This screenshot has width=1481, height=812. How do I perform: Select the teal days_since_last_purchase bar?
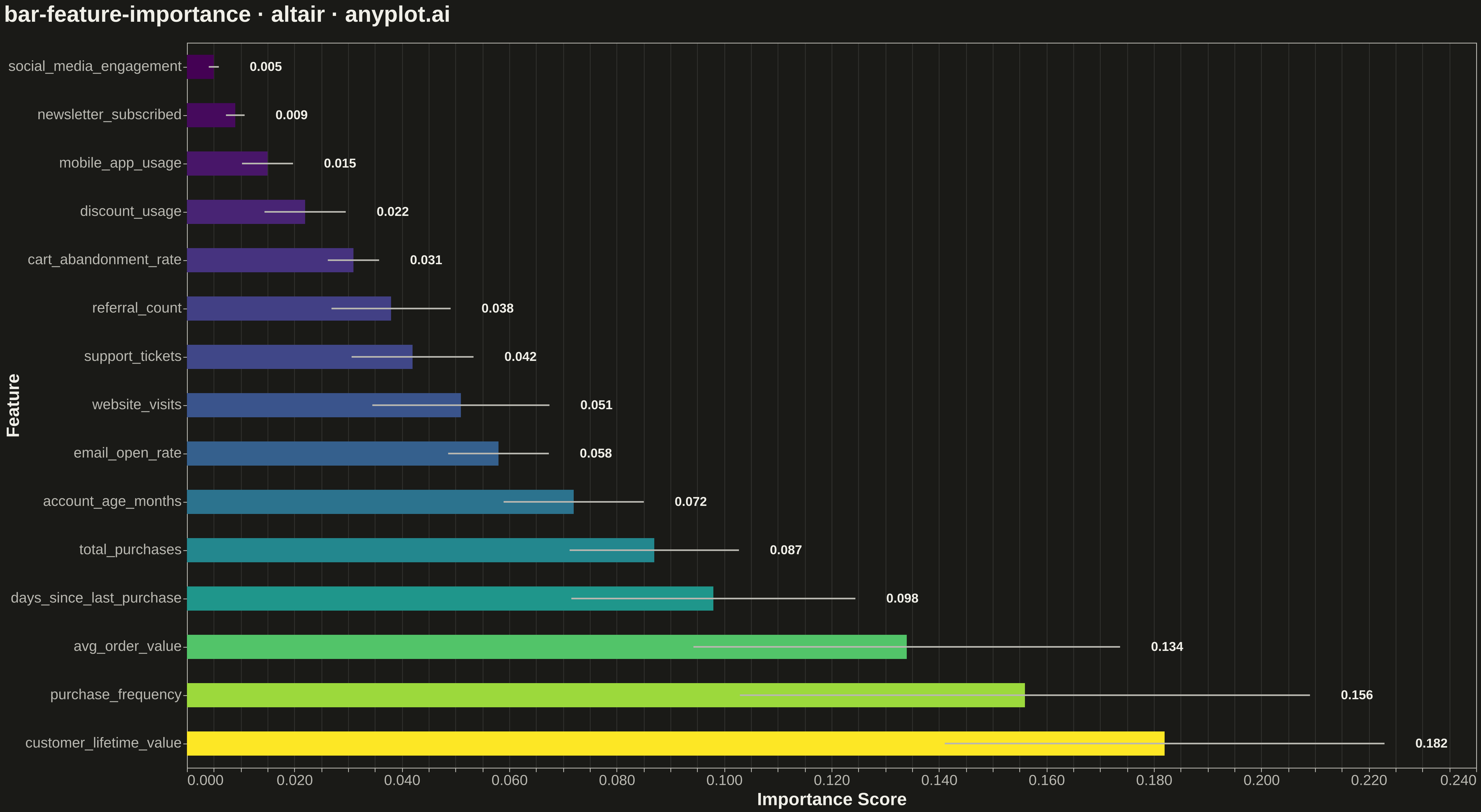[x=450, y=598]
